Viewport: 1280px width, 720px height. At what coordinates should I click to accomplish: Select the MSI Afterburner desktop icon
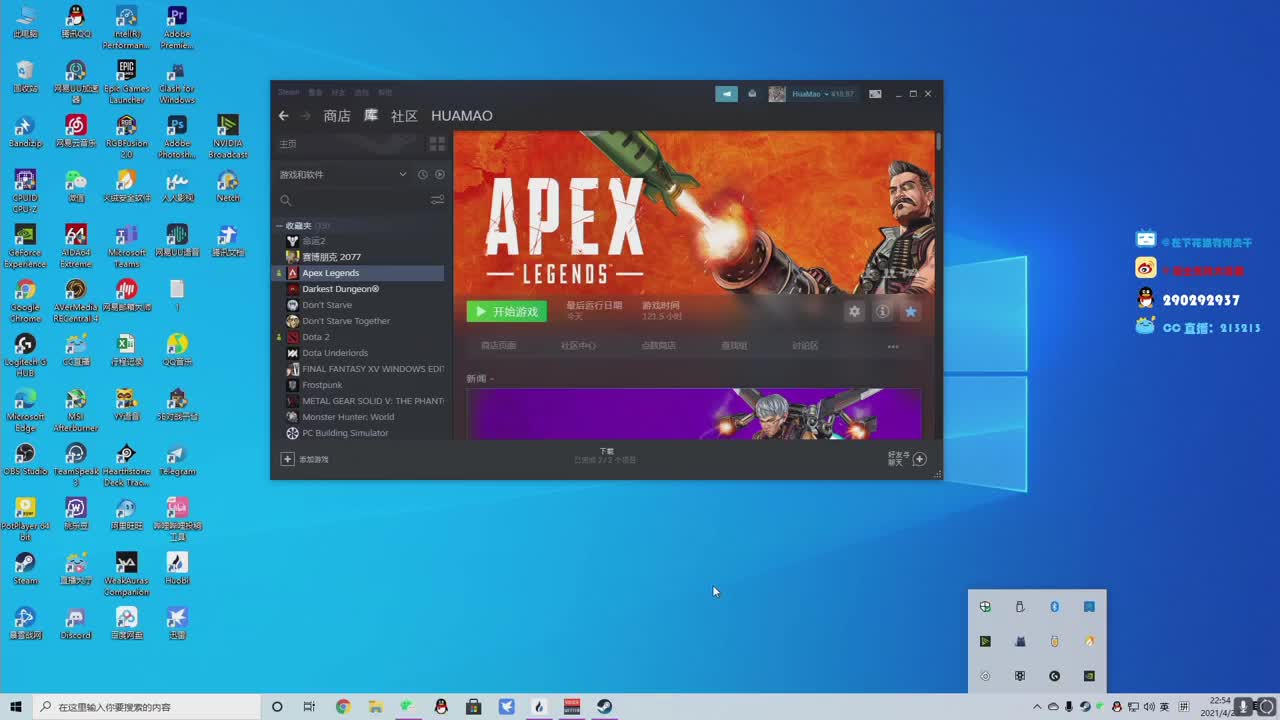(x=75, y=409)
